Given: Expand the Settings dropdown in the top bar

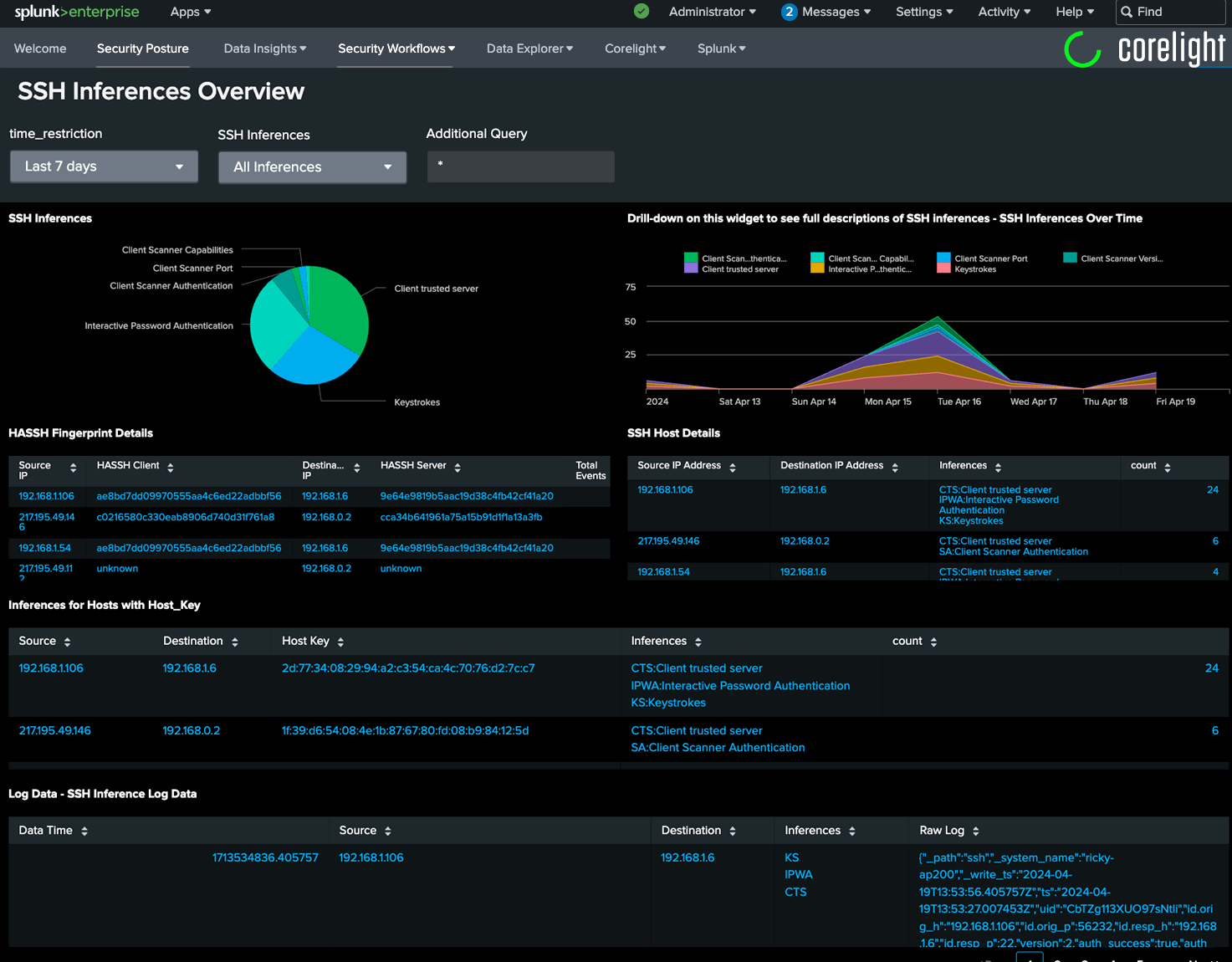Looking at the screenshot, I should (923, 12).
